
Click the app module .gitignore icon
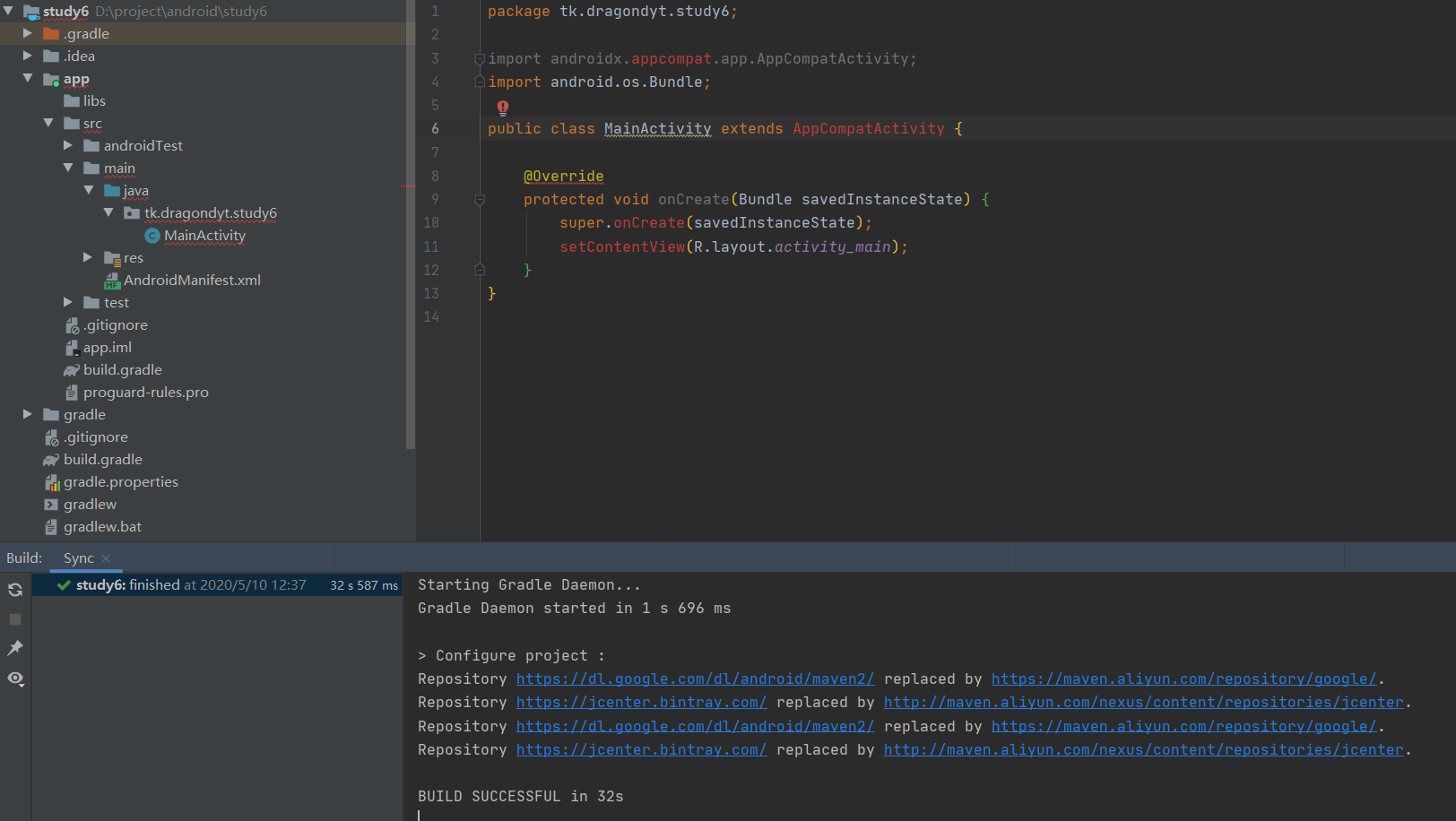tap(72, 325)
